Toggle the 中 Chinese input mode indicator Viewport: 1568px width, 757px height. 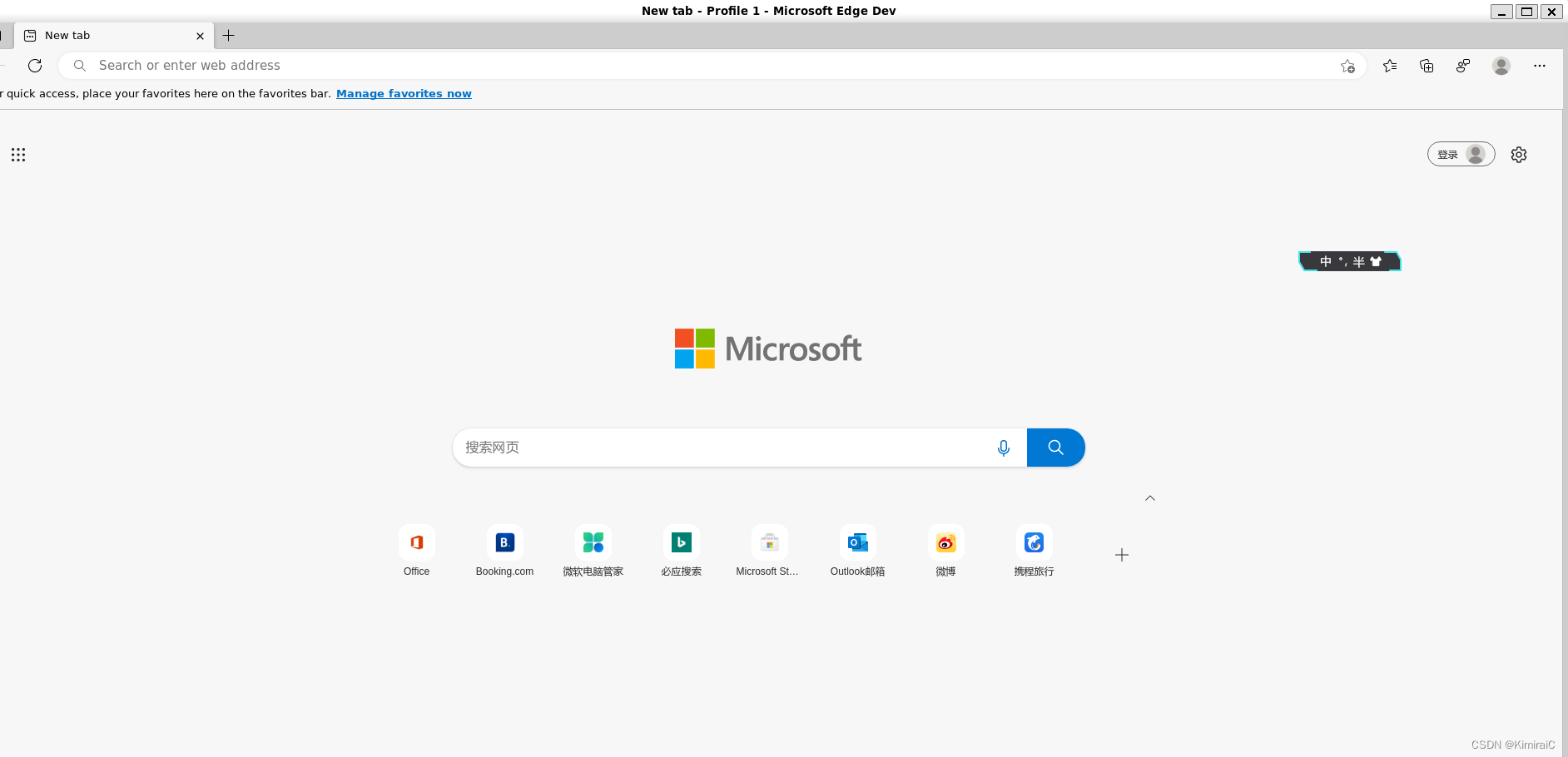[x=1326, y=261]
